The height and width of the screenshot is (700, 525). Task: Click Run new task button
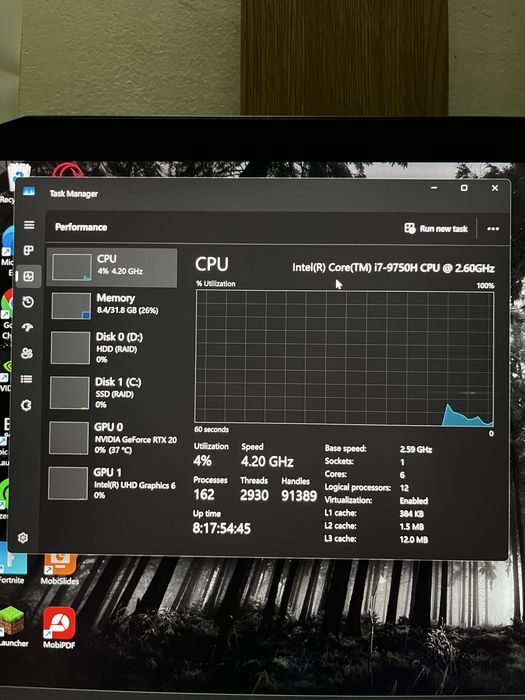click(436, 229)
